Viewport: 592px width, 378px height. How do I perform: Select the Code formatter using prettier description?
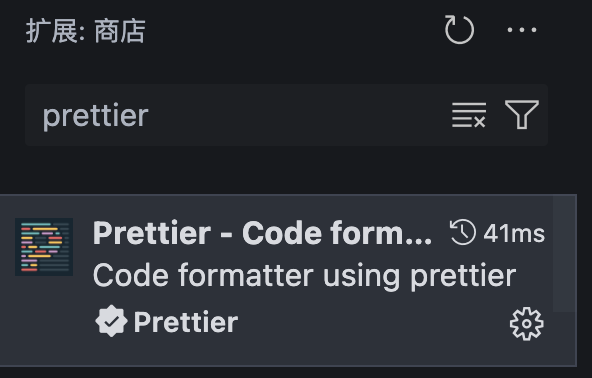pos(304,277)
